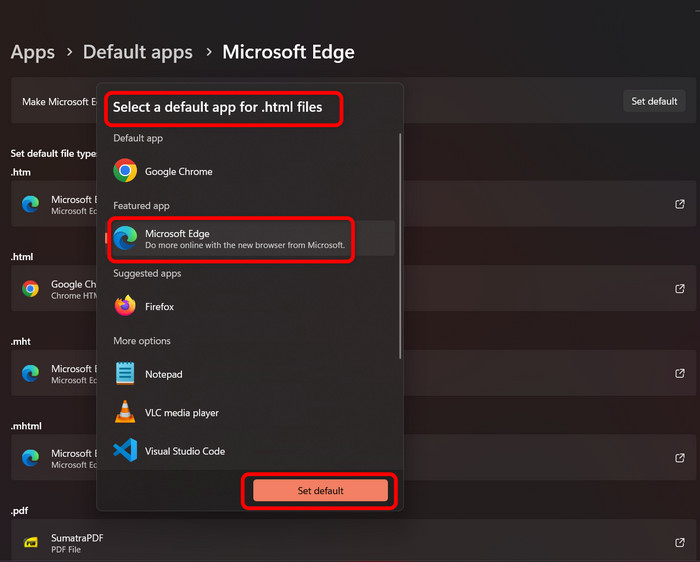The height and width of the screenshot is (562, 700).
Task: Open external link icon for .pdf row
Action: click(x=679, y=542)
